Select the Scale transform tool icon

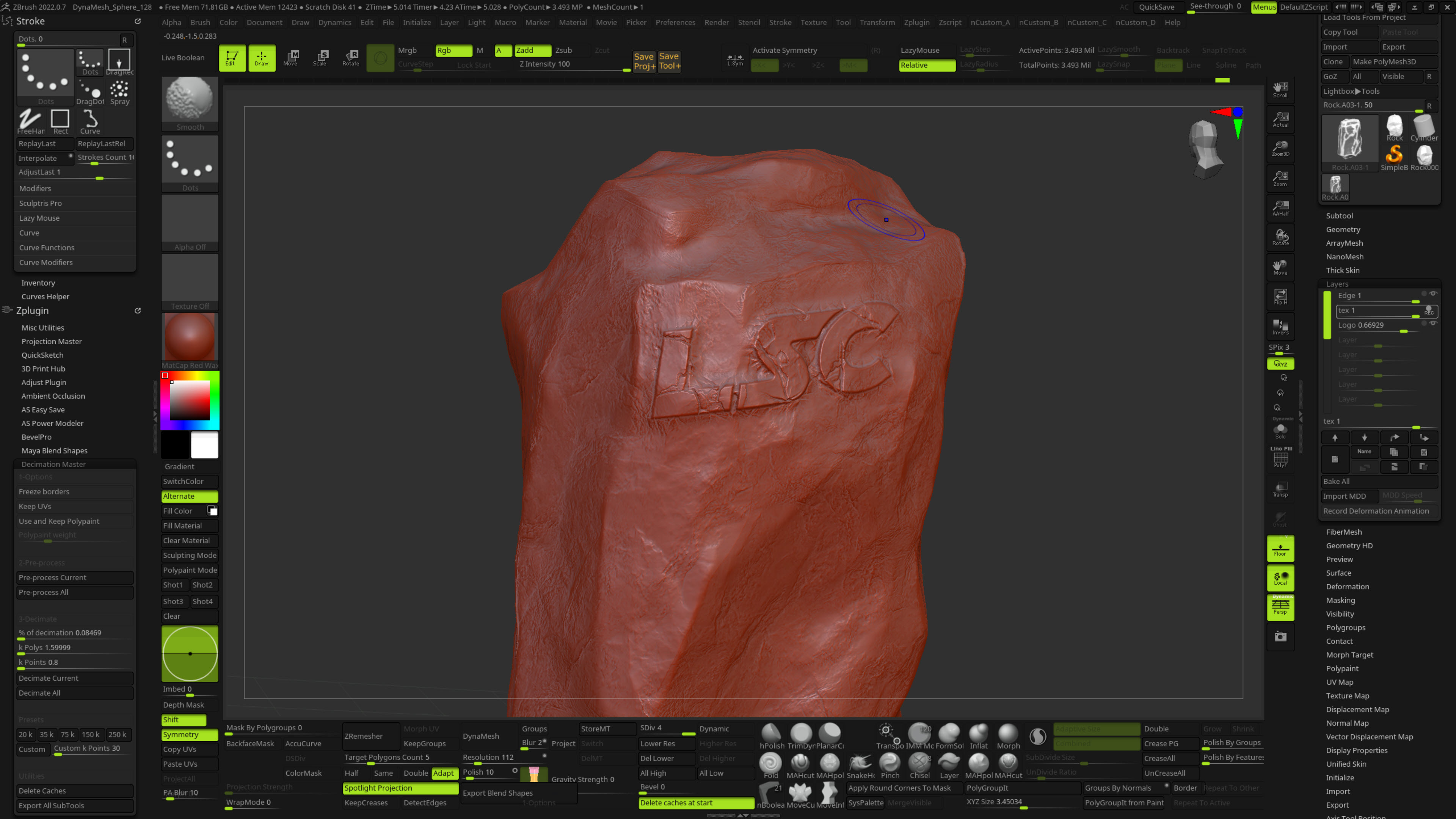point(320,57)
